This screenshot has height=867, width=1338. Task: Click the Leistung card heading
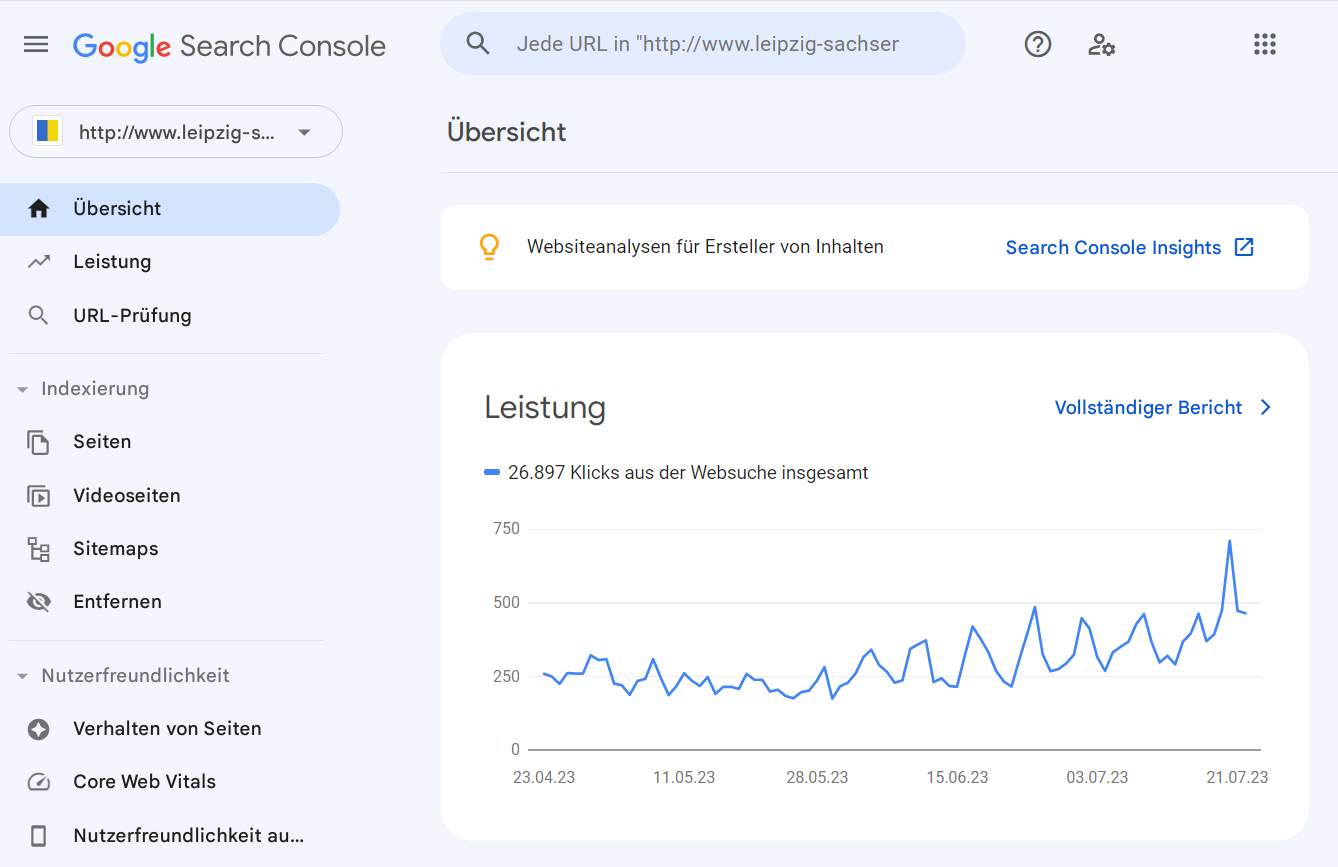tap(545, 407)
